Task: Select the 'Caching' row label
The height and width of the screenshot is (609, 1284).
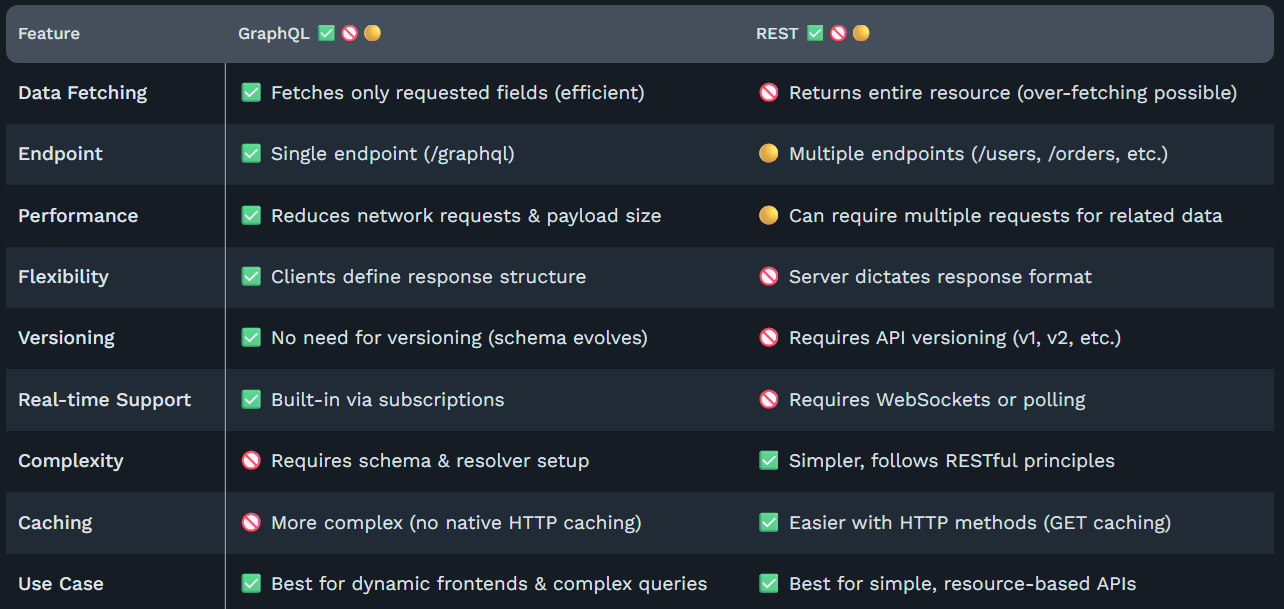Action: (x=55, y=523)
